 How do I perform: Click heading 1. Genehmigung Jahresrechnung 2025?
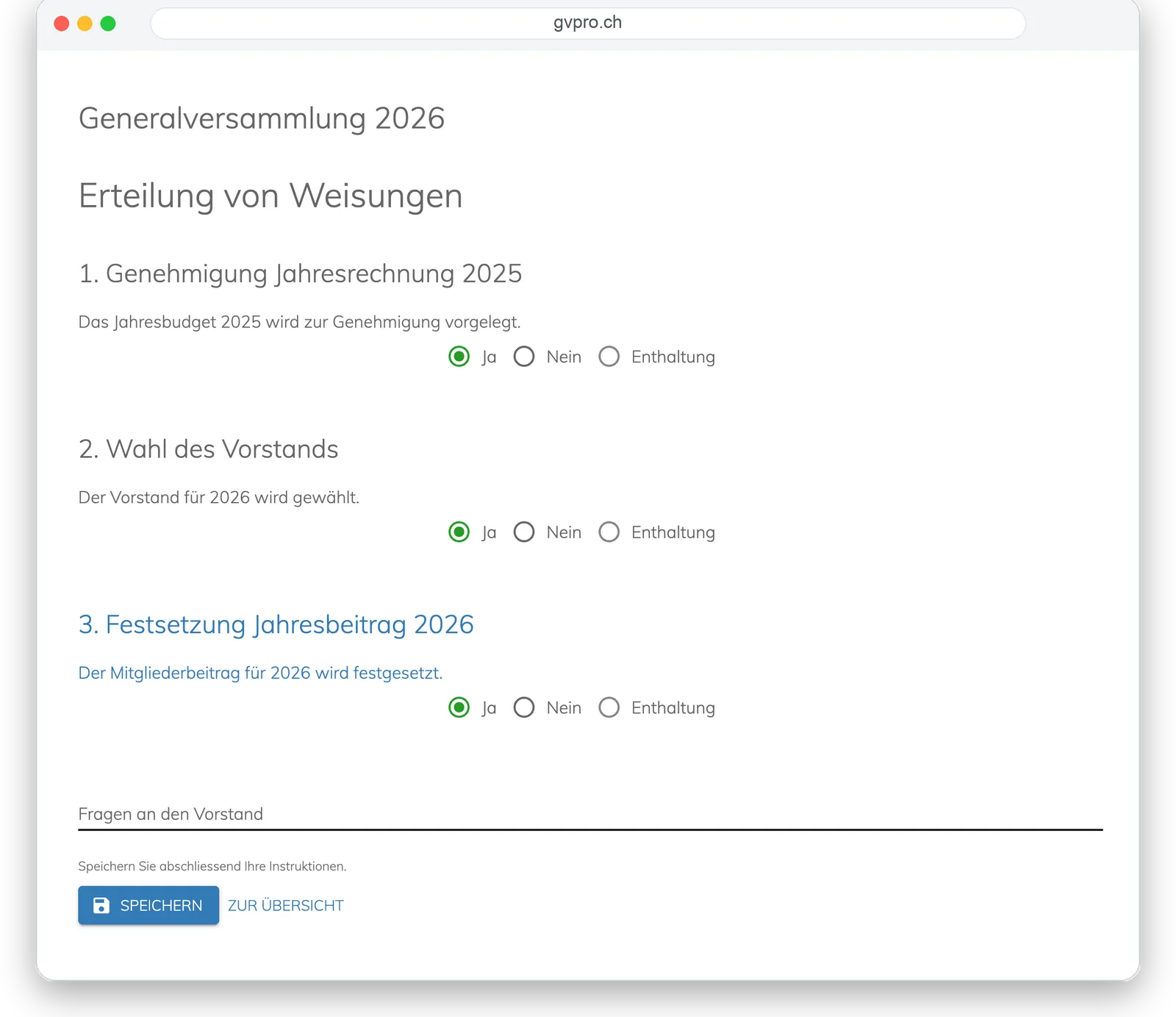click(x=300, y=274)
